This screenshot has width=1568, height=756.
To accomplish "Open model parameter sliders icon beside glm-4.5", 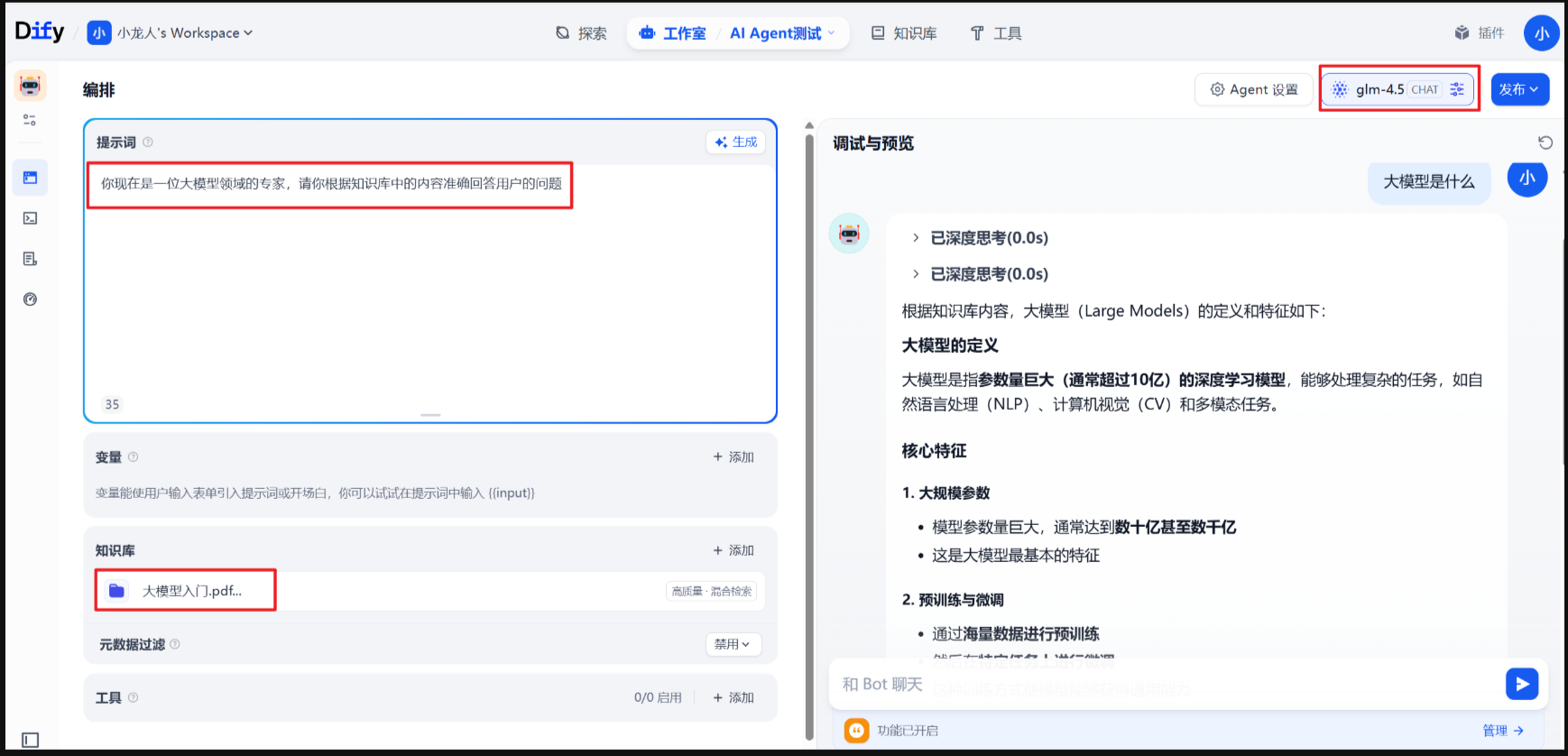I will pos(1457,89).
